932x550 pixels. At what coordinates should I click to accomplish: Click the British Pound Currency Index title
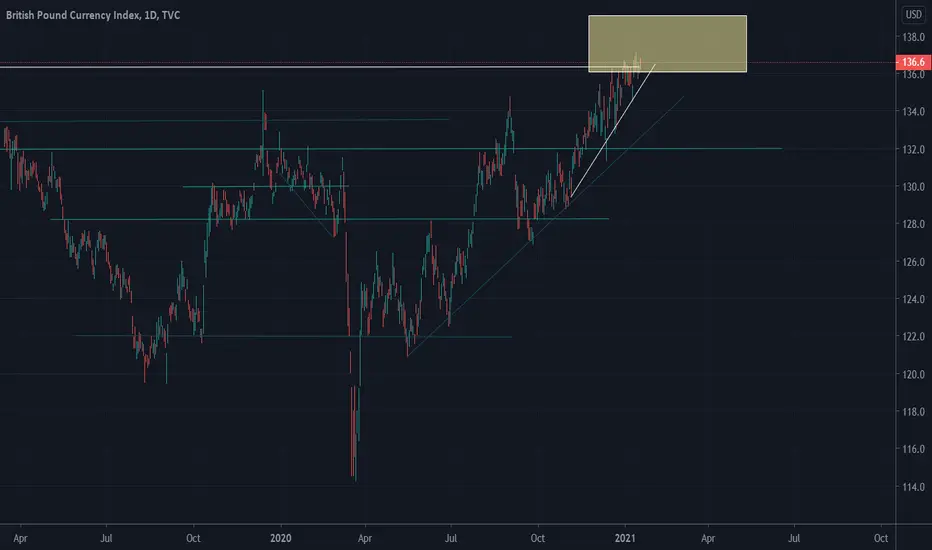click(x=93, y=15)
